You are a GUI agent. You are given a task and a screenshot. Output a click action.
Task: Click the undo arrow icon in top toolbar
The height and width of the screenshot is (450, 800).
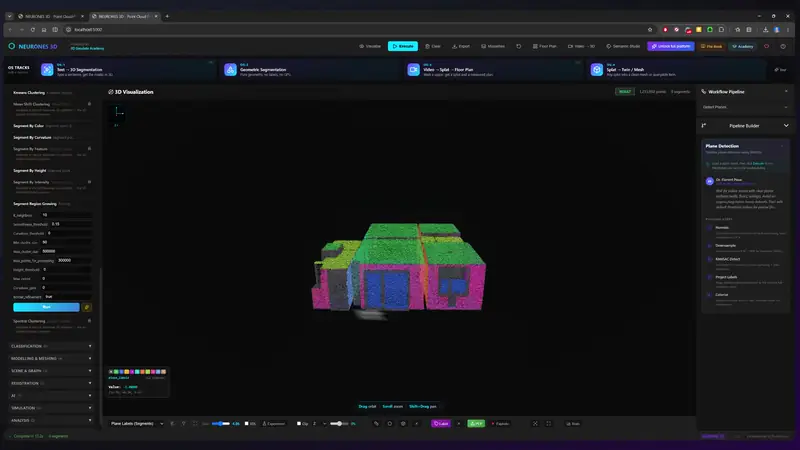click(x=518, y=46)
